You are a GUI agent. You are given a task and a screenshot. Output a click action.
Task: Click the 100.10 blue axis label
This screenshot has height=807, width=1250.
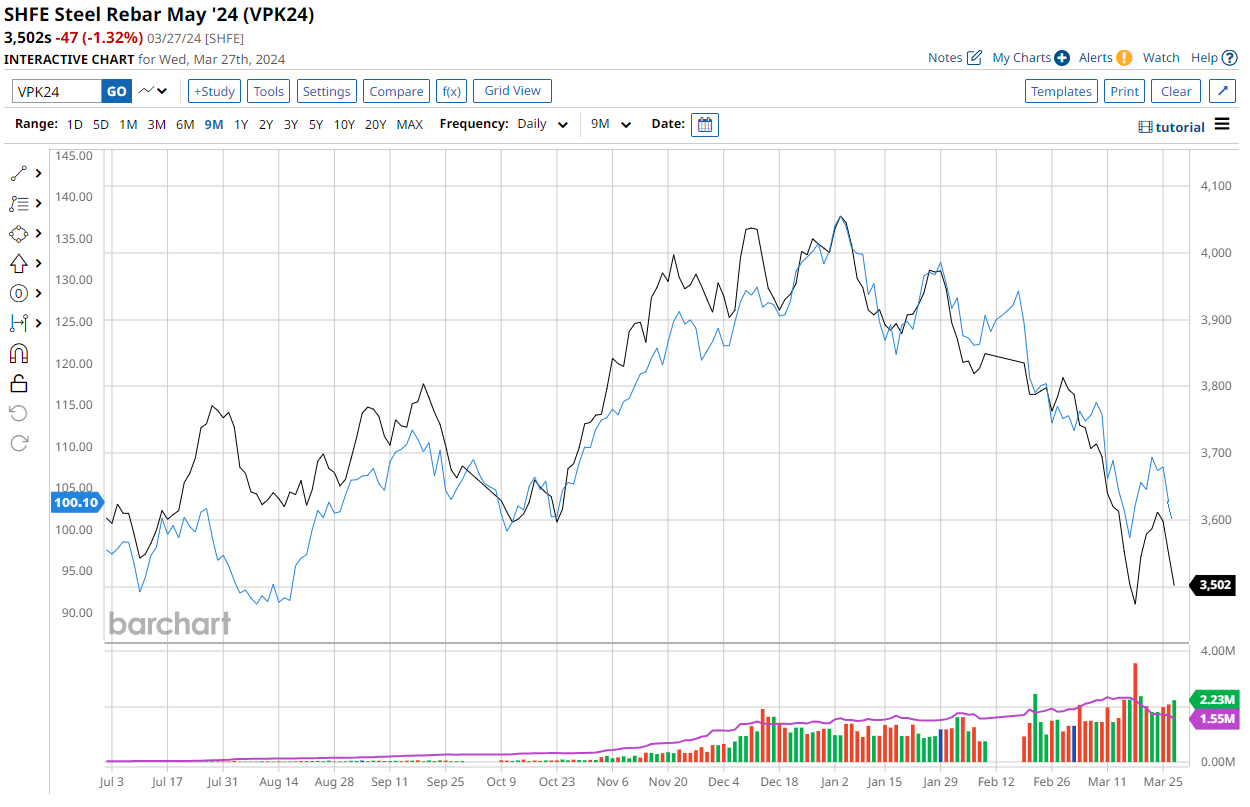(76, 503)
